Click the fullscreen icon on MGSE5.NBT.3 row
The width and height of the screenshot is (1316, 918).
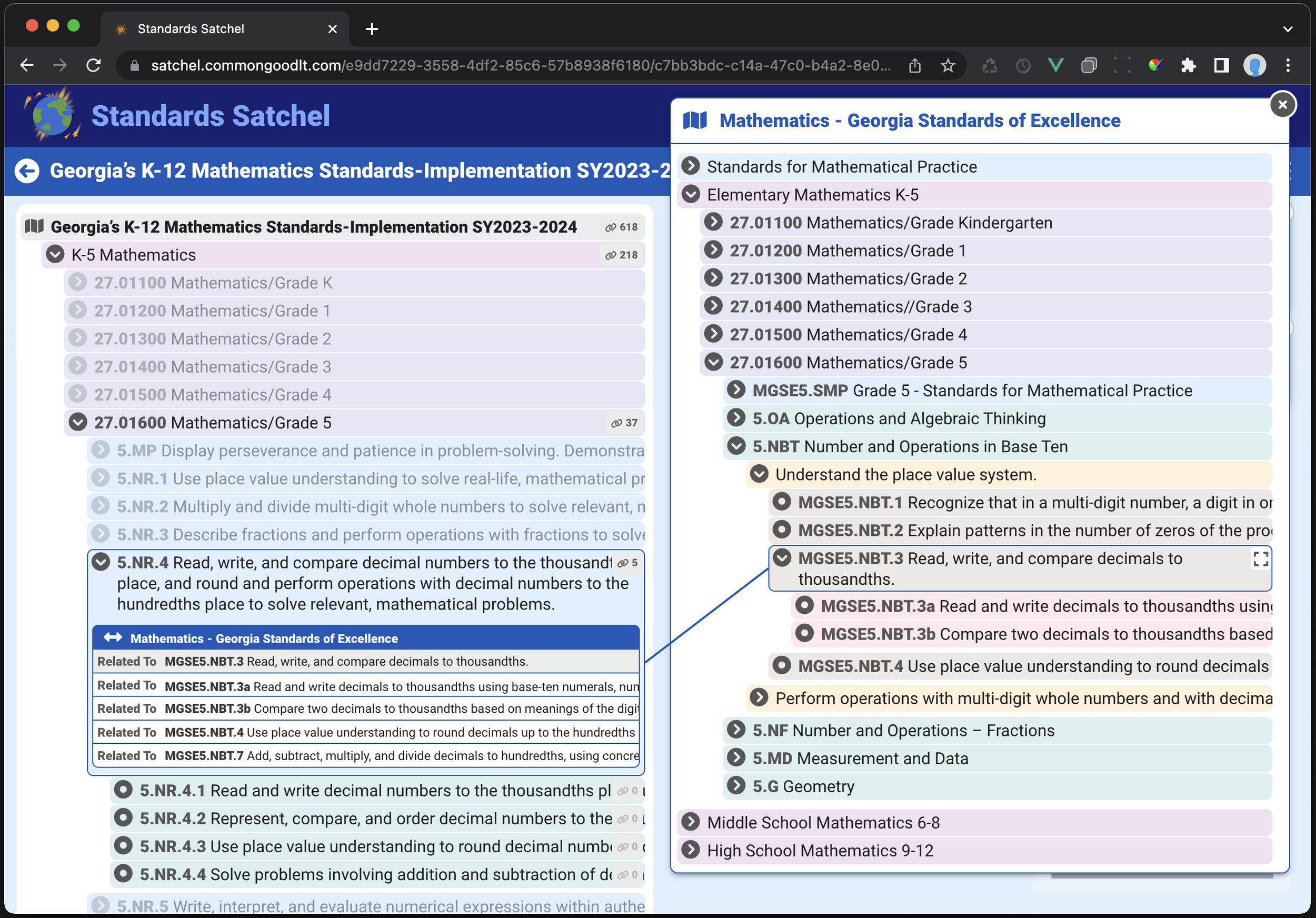1260,560
